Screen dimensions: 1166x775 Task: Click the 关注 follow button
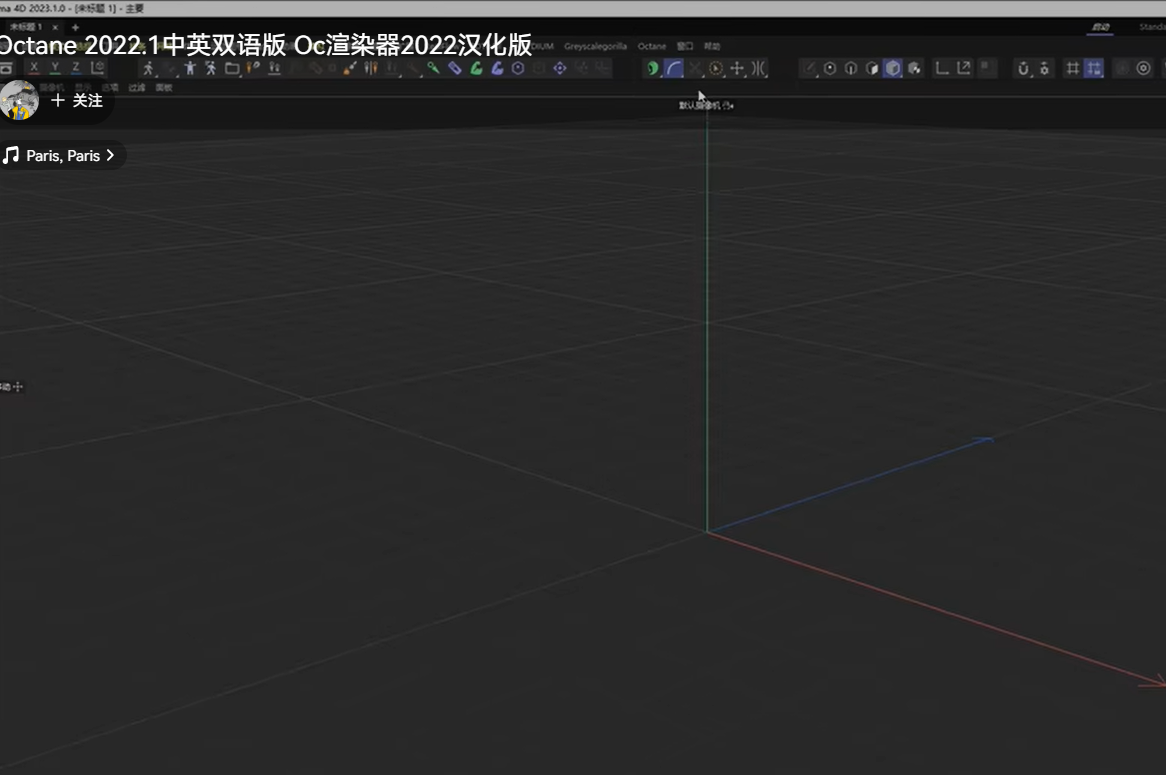(77, 100)
